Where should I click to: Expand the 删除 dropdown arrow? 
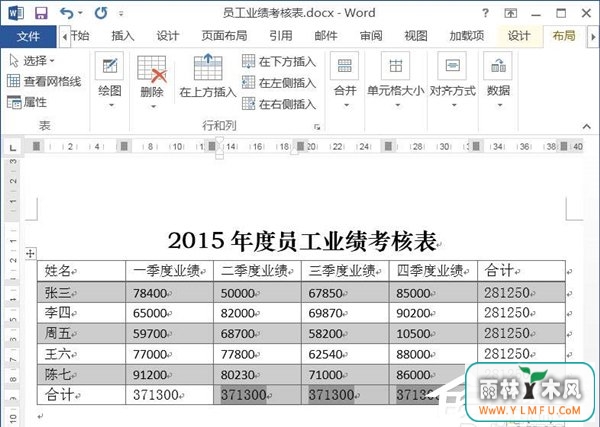pos(153,106)
